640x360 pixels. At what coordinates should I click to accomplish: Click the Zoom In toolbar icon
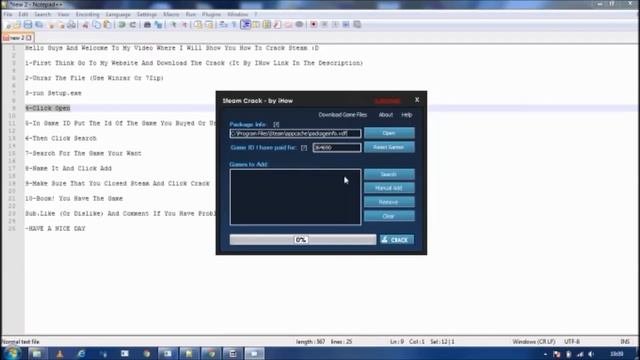[173, 25]
